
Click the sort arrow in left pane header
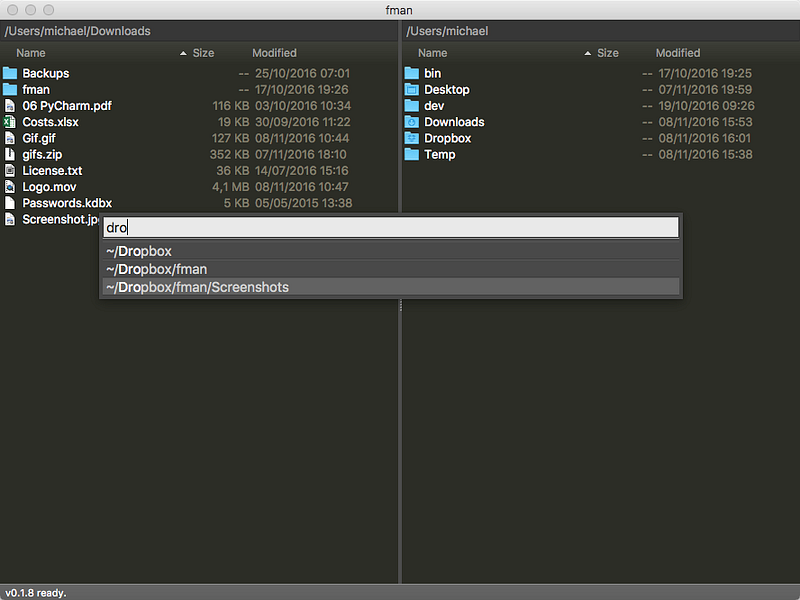click(183, 54)
